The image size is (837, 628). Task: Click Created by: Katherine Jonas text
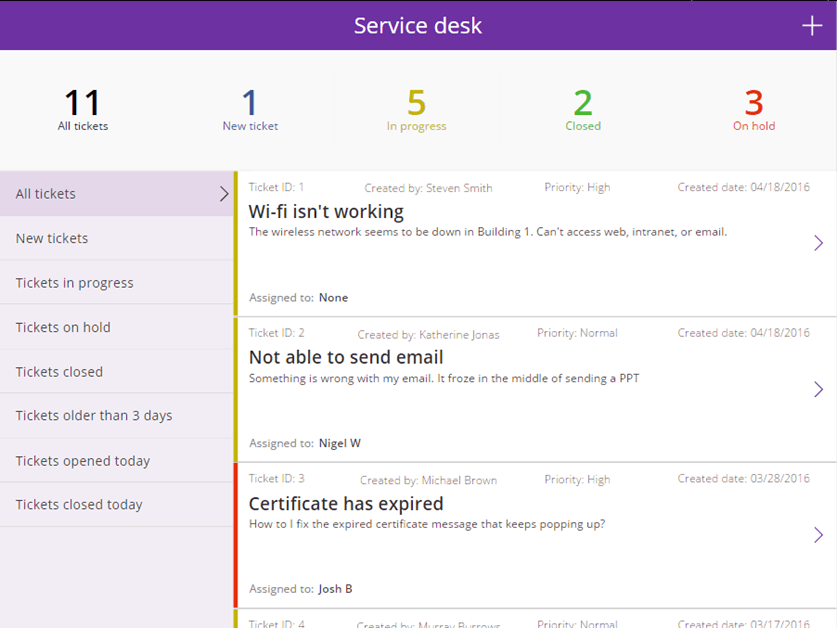coord(428,334)
